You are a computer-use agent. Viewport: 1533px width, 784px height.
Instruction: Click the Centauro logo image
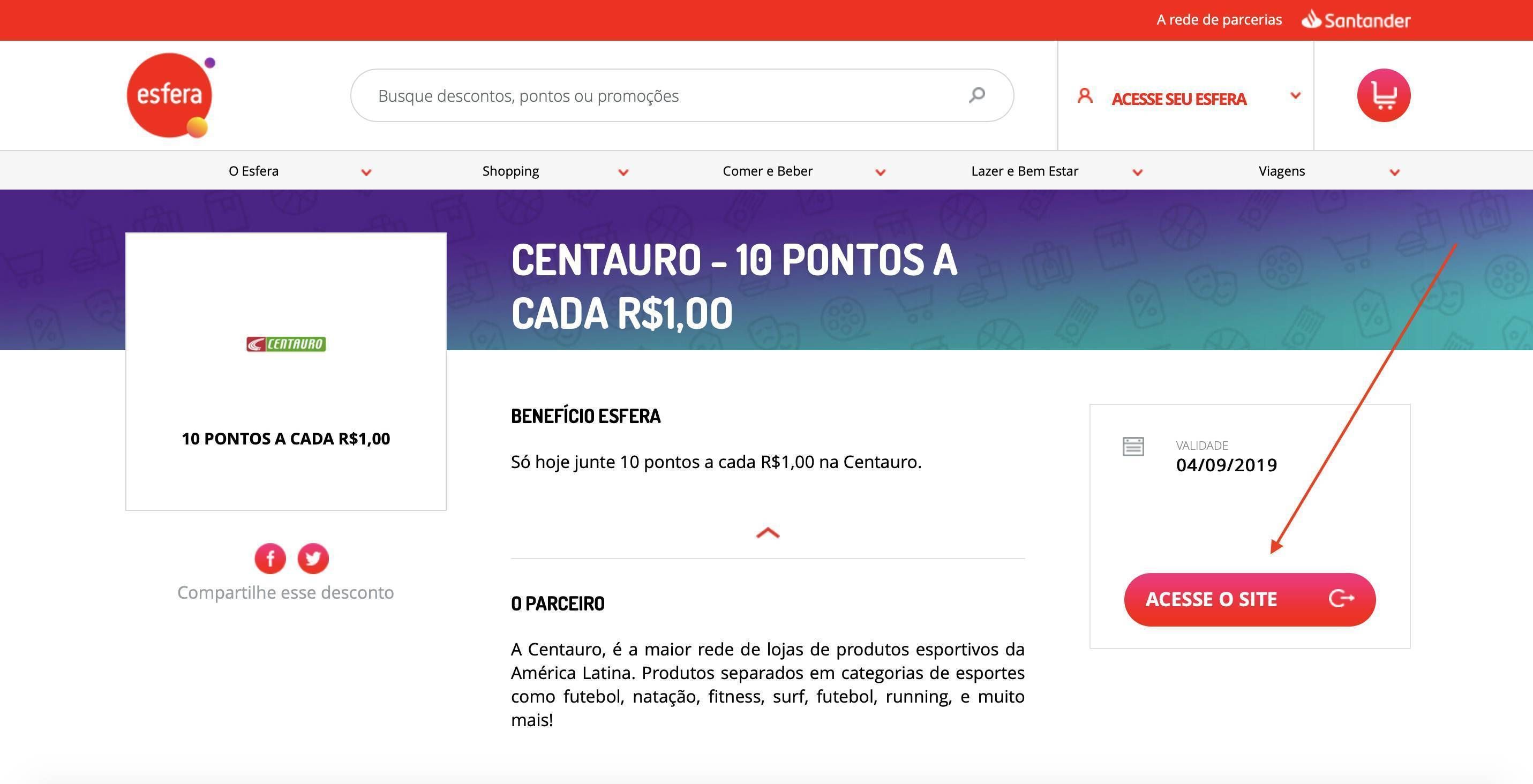click(x=286, y=344)
